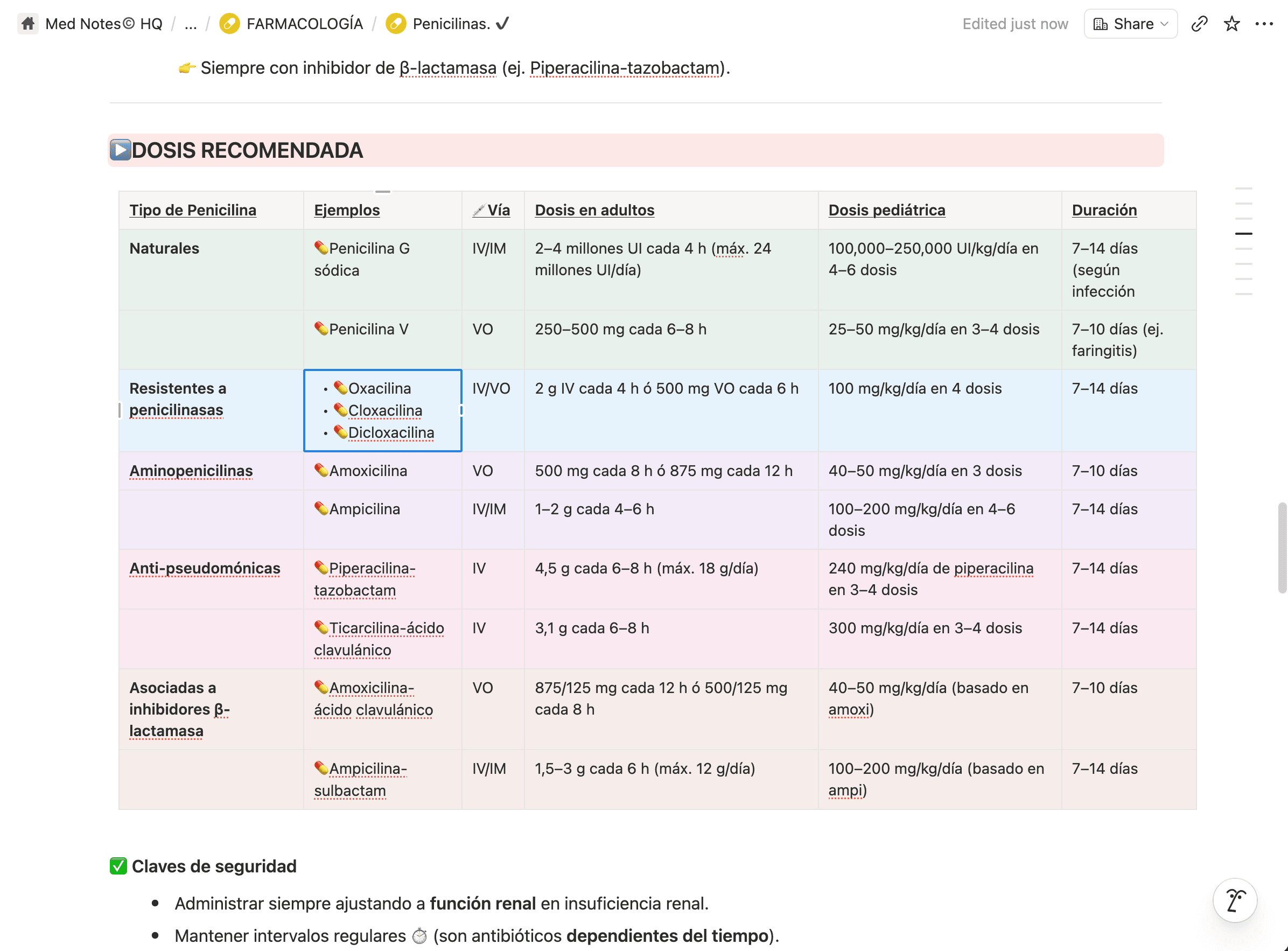Image resolution: width=1288 pixels, height=951 pixels.
Task: Add page to favorites star
Action: [x=1231, y=24]
